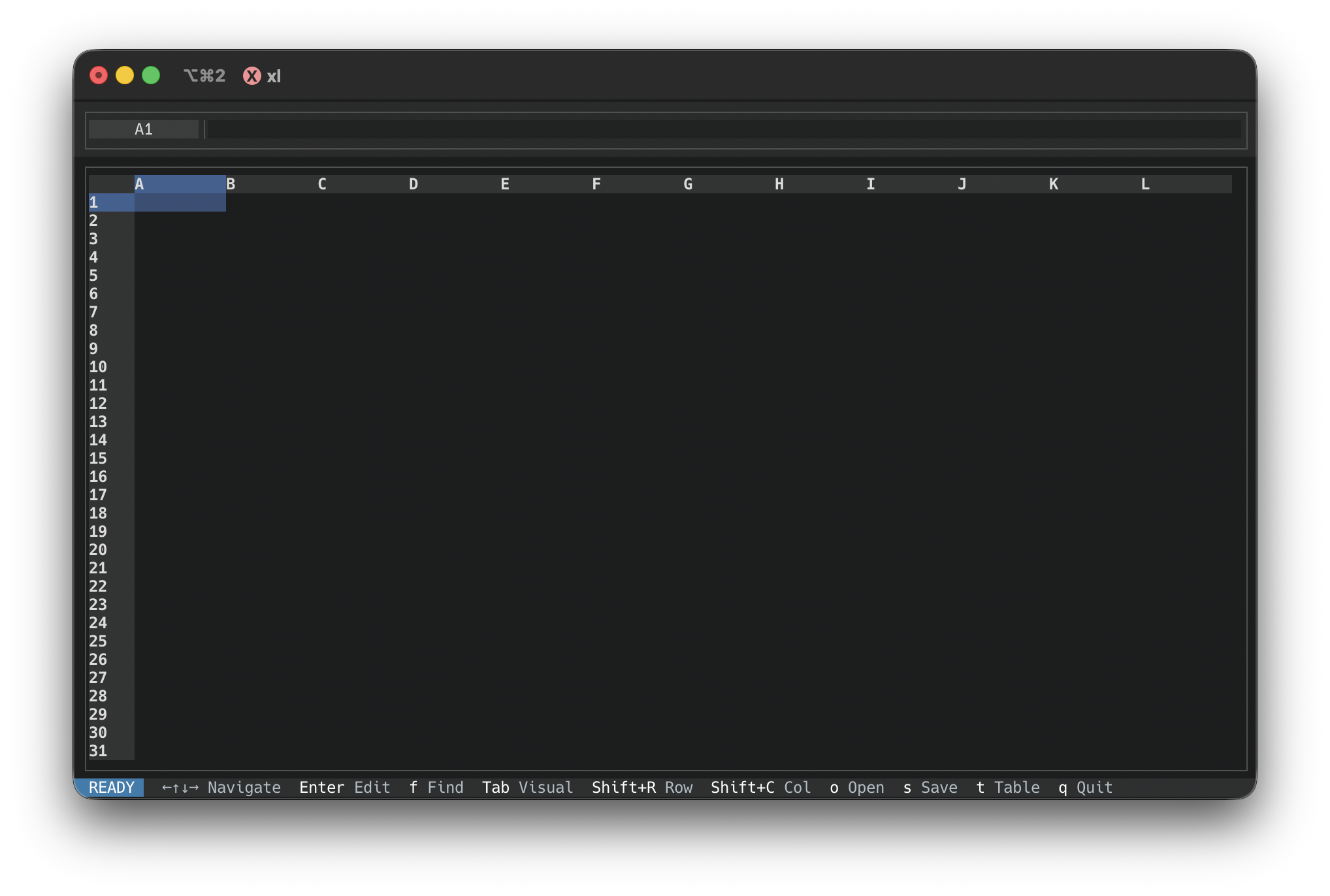Click the f Find shortcut hint
Viewport: 1330px width, 896px height.
coord(436,788)
